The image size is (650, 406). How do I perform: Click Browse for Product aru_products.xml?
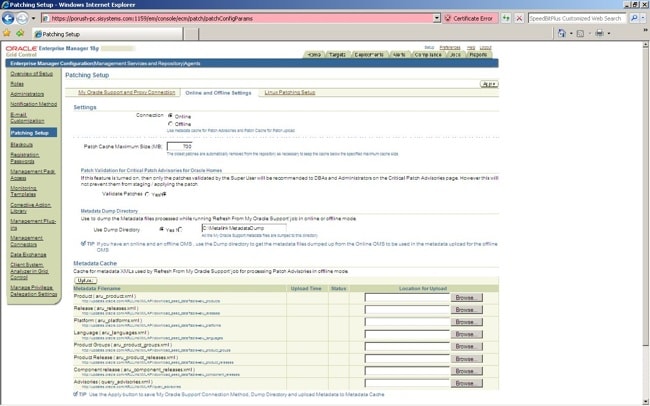pyautogui.click(x=466, y=298)
